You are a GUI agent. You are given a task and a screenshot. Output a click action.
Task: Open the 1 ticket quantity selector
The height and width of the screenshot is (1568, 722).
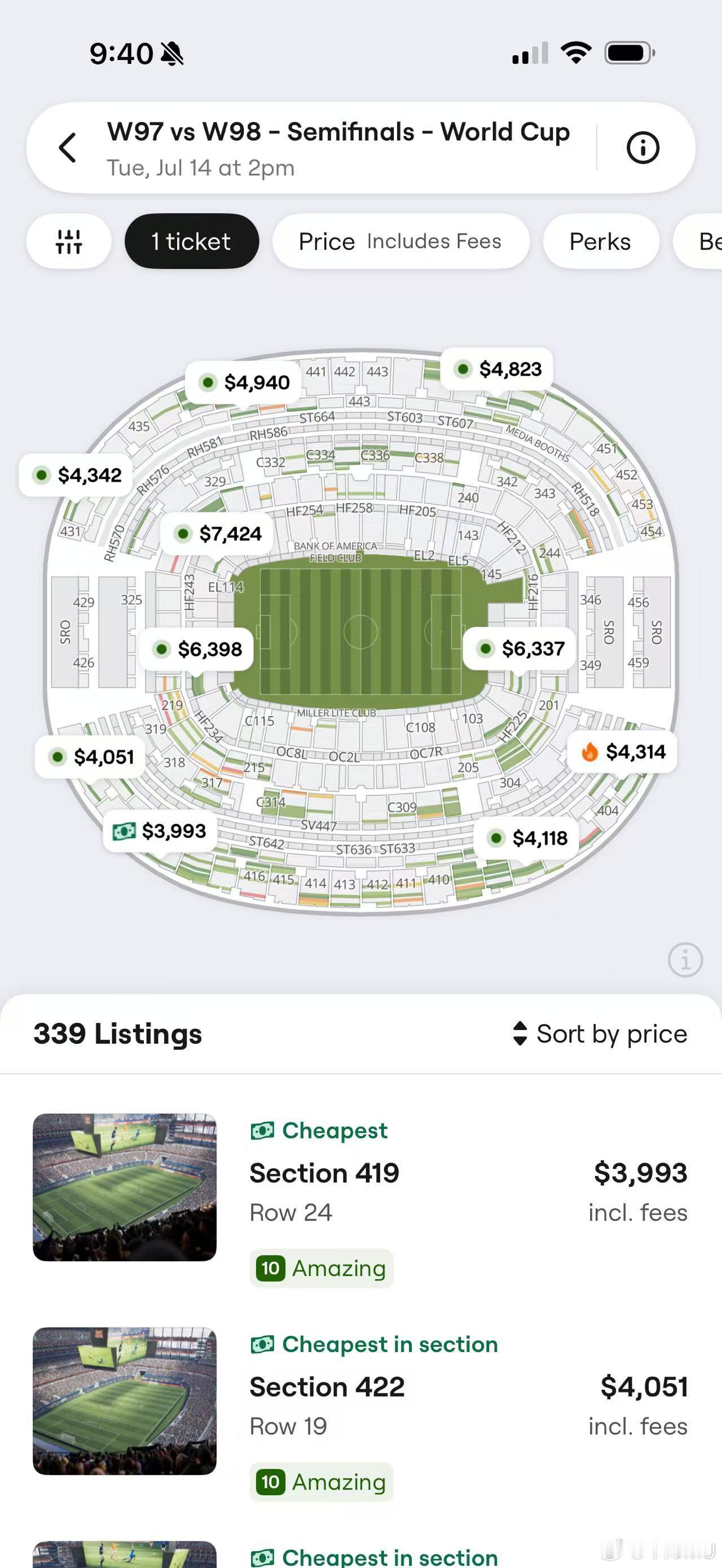pyautogui.click(x=192, y=242)
